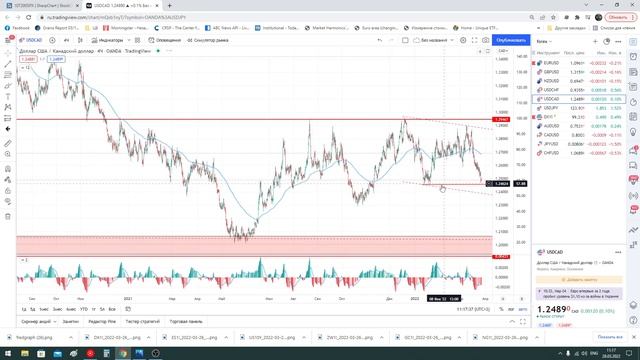
Task: Open the watchlist advanced view icon
Action: (x=607, y=42)
